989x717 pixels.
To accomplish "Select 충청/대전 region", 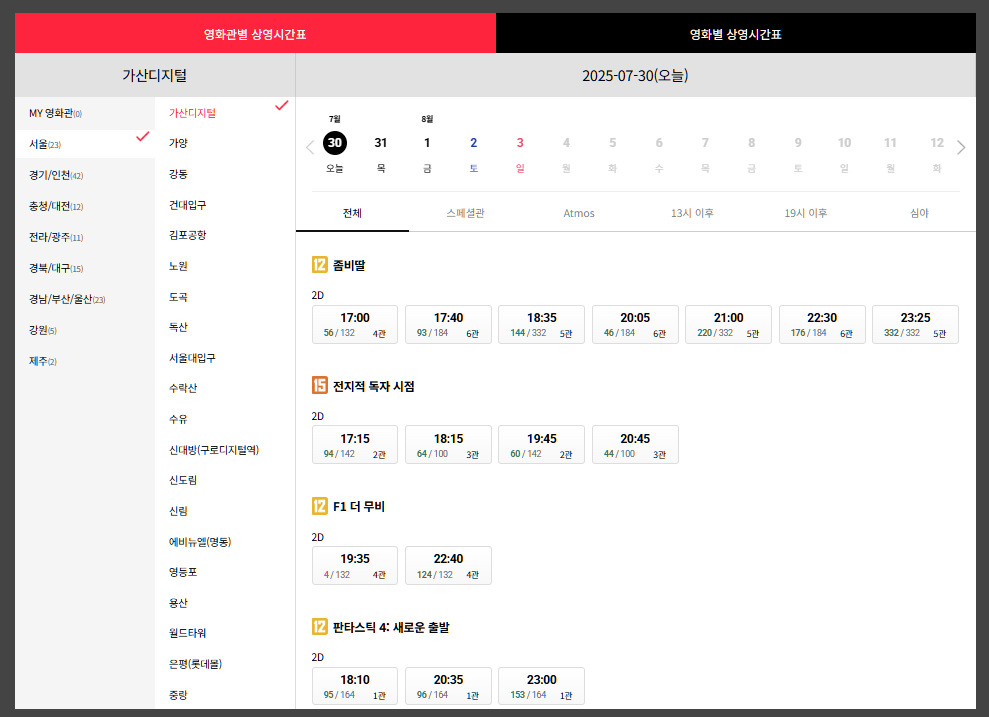I will [x=85, y=206].
